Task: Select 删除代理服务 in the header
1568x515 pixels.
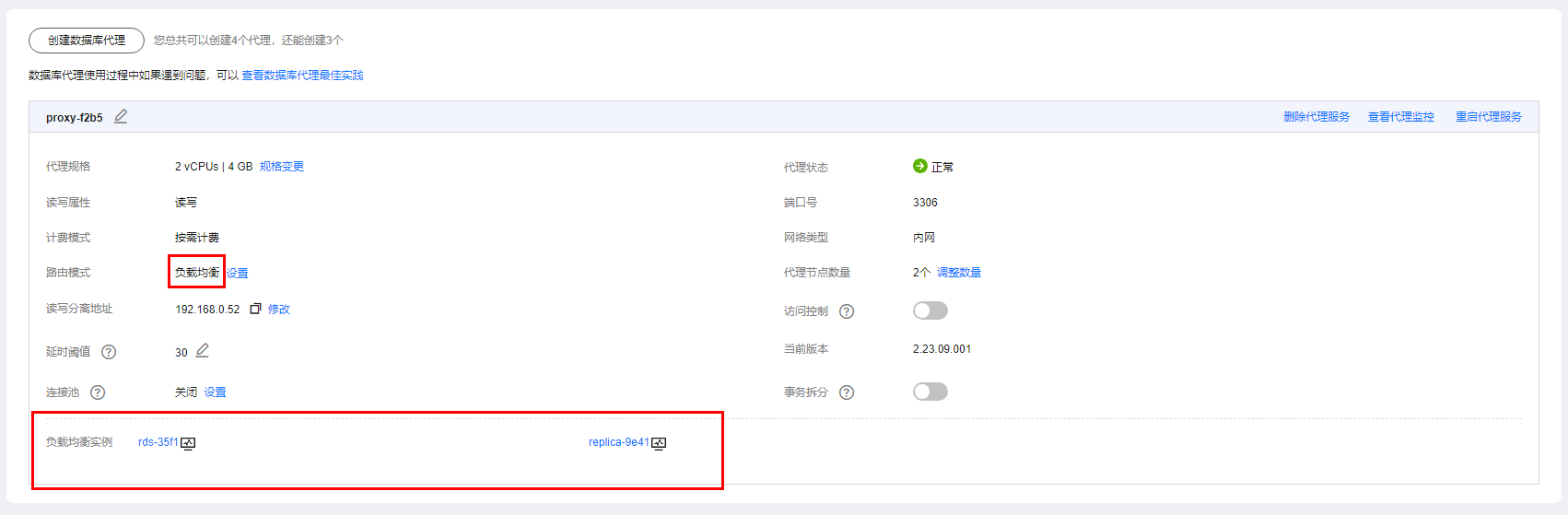Action: [1316, 117]
